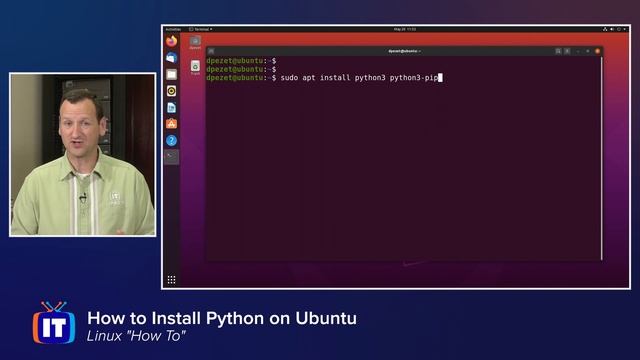Open LibreOffice Writer from the dock

point(171,107)
